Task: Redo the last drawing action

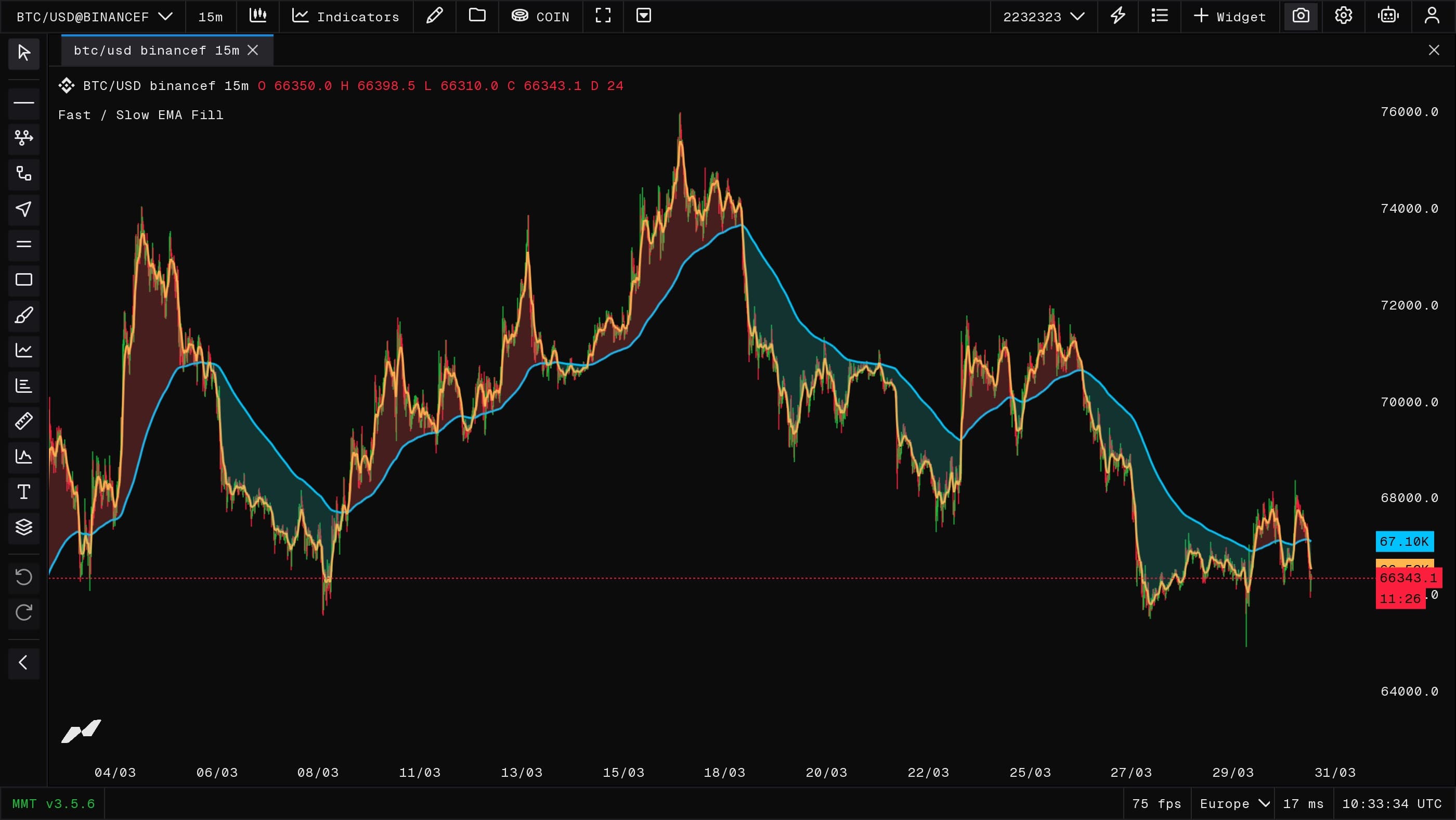Action: pos(24,613)
